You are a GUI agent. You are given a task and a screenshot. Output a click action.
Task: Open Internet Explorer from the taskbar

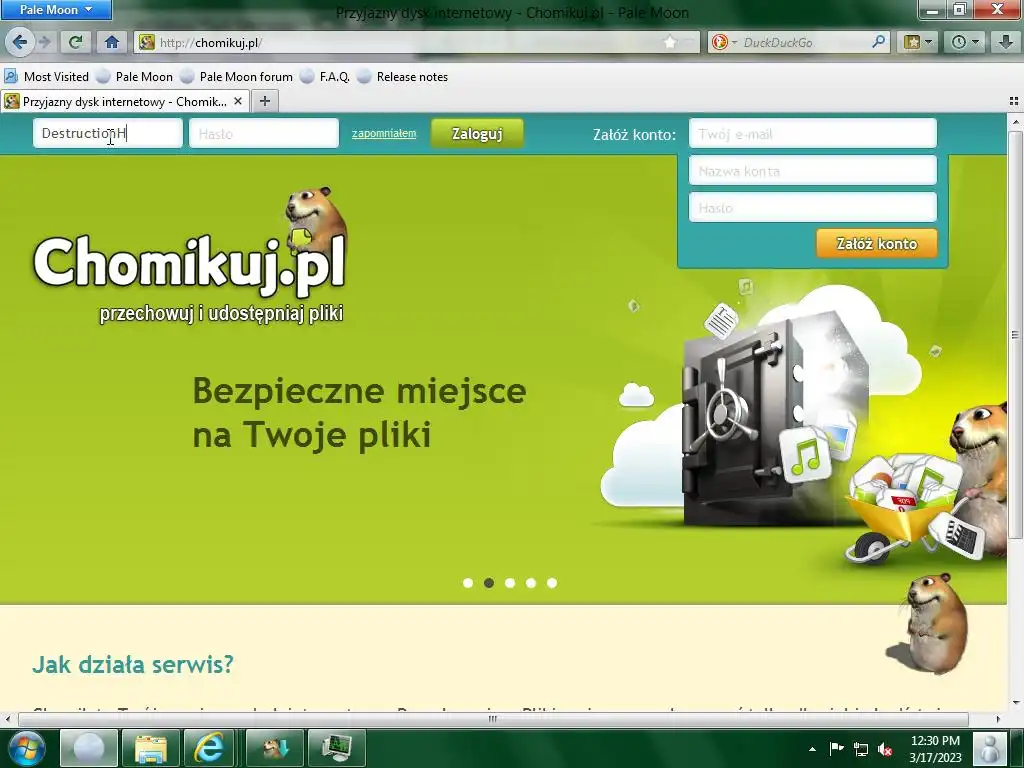click(209, 748)
